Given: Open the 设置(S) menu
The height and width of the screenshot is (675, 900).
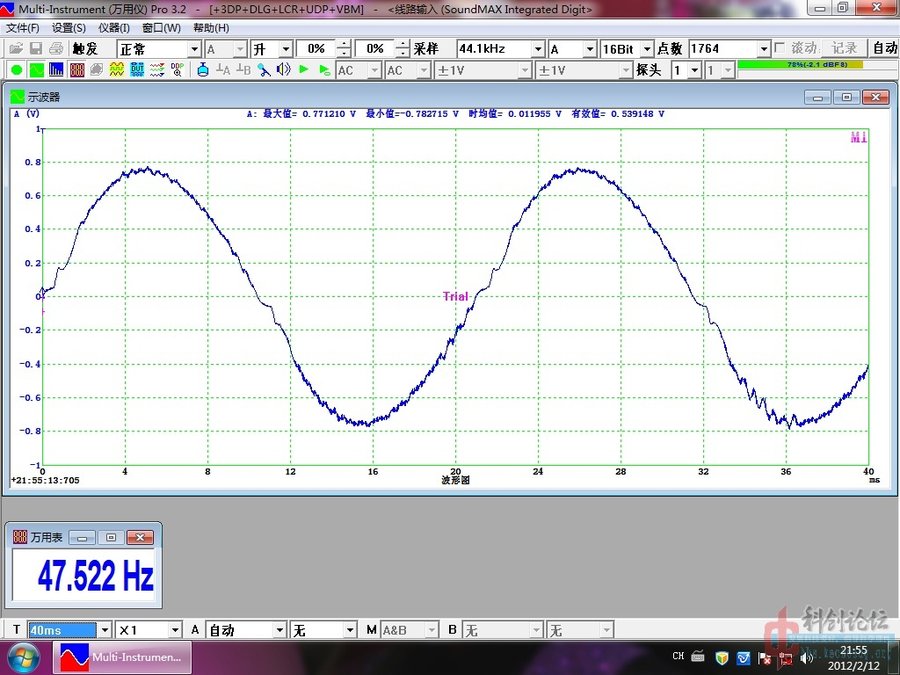Looking at the screenshot, I should [x=69, y=28].
